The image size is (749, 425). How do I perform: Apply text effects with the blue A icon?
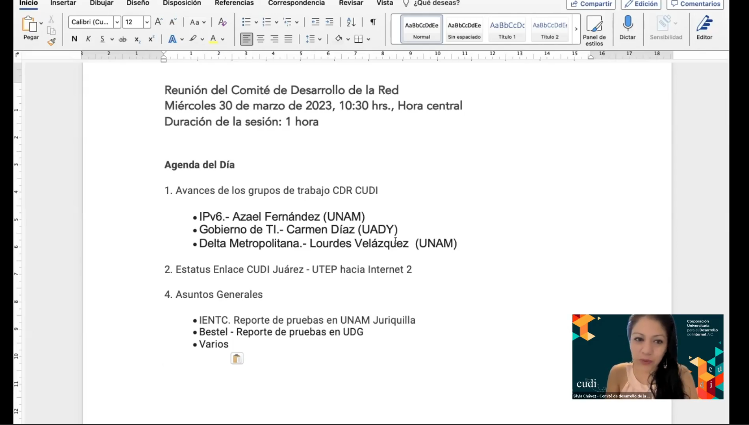[172, 39]
